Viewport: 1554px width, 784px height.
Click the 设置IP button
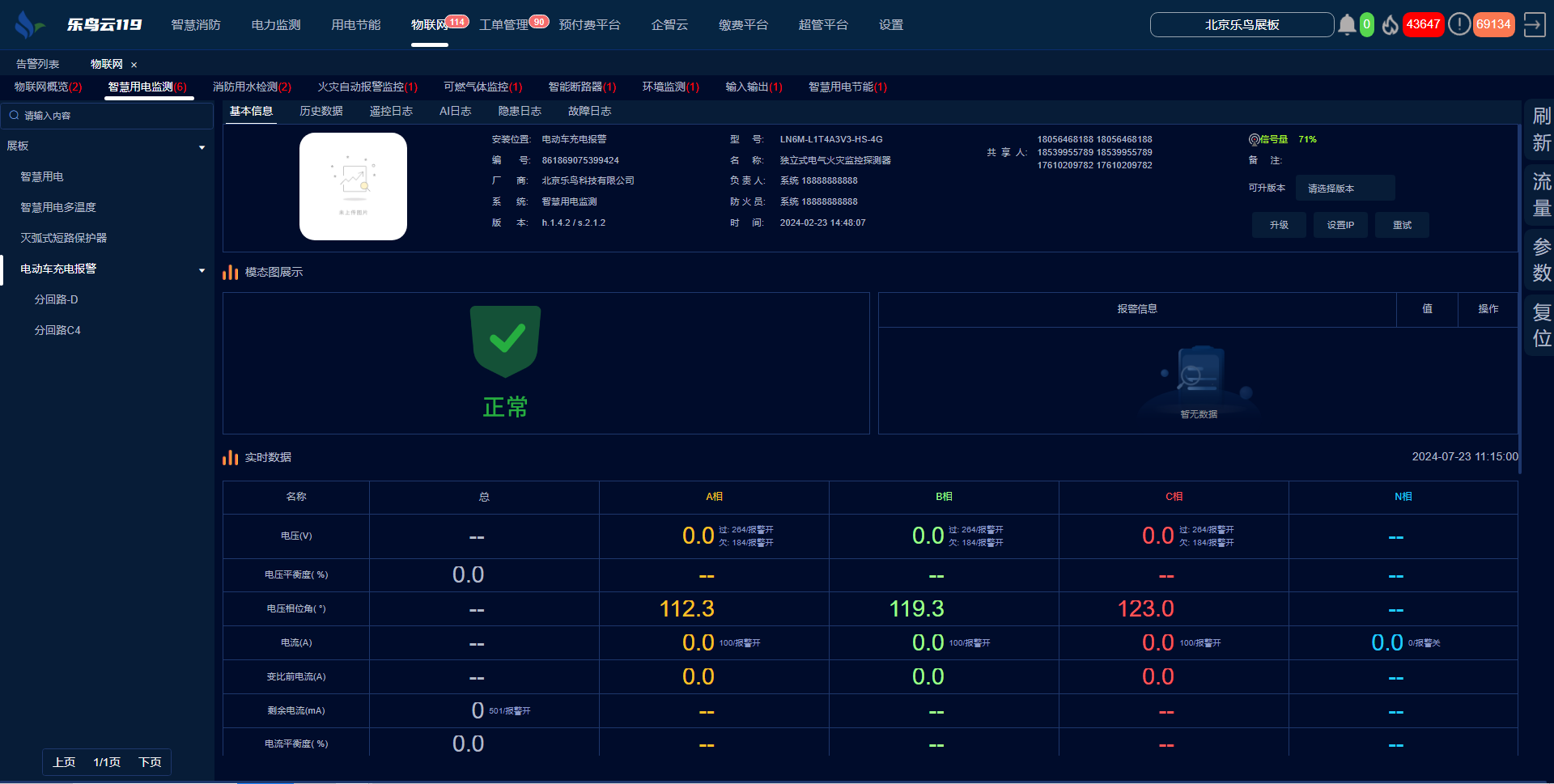1340,226
